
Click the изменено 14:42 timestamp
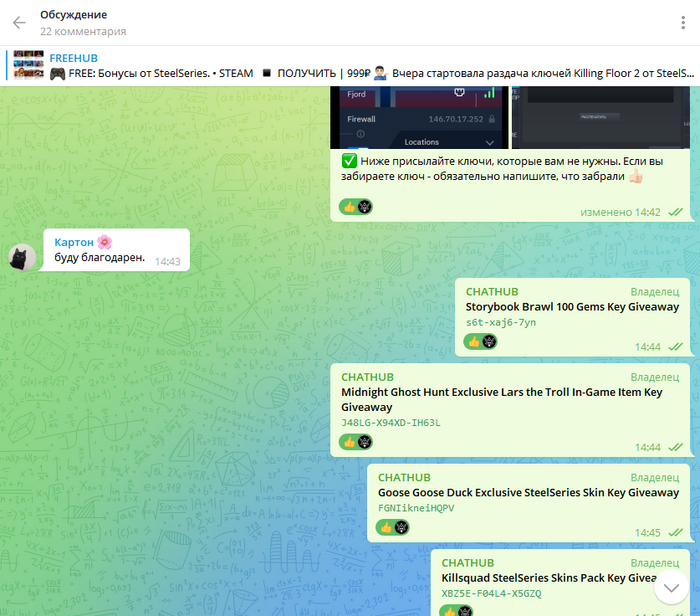pyautogui.click(x=620, y=212)
